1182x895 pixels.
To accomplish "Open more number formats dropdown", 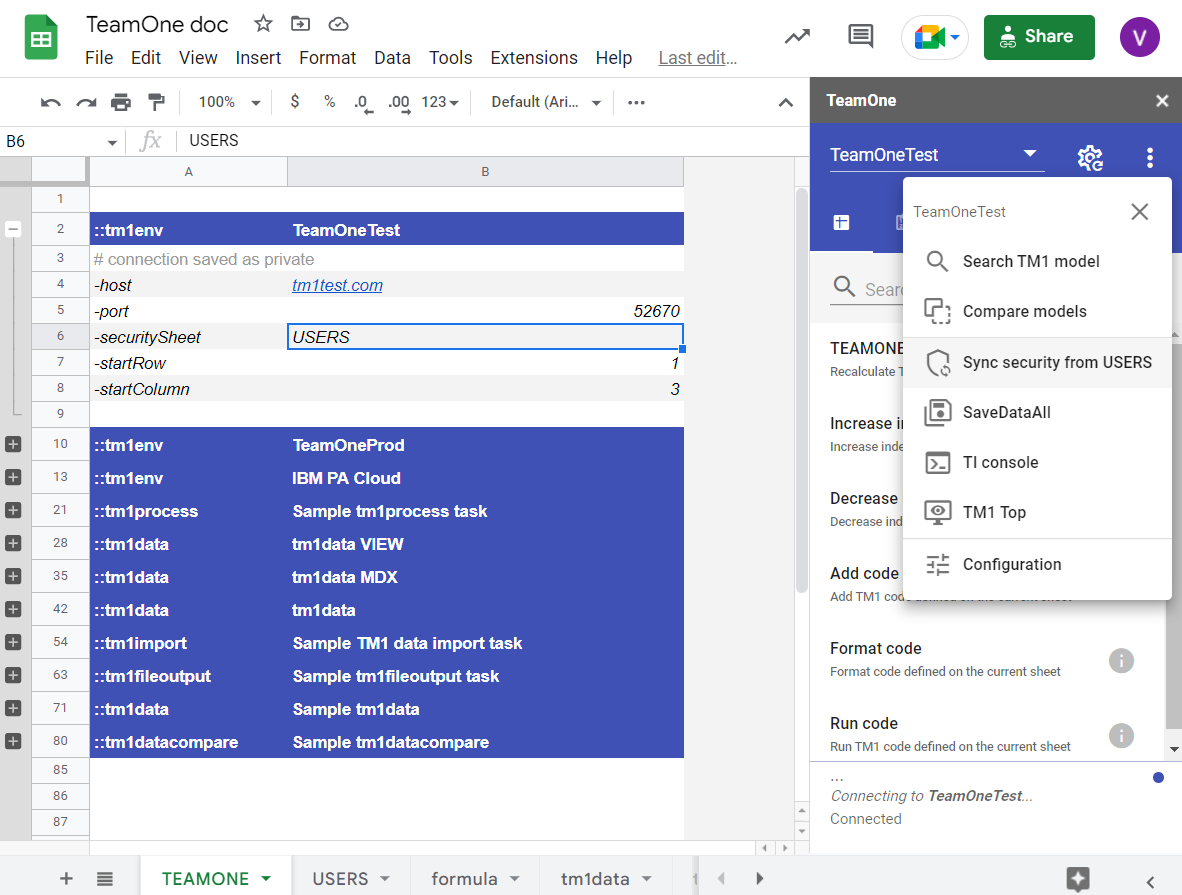I will (x=439, y=103).
